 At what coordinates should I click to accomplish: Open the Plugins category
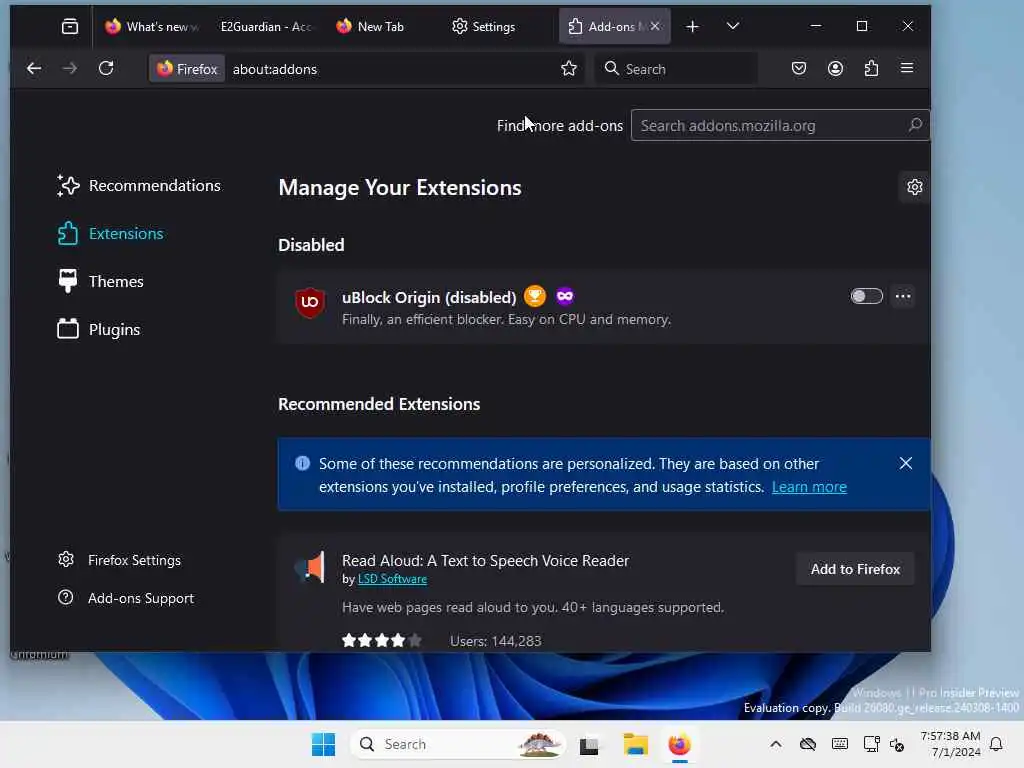[99, 329]
